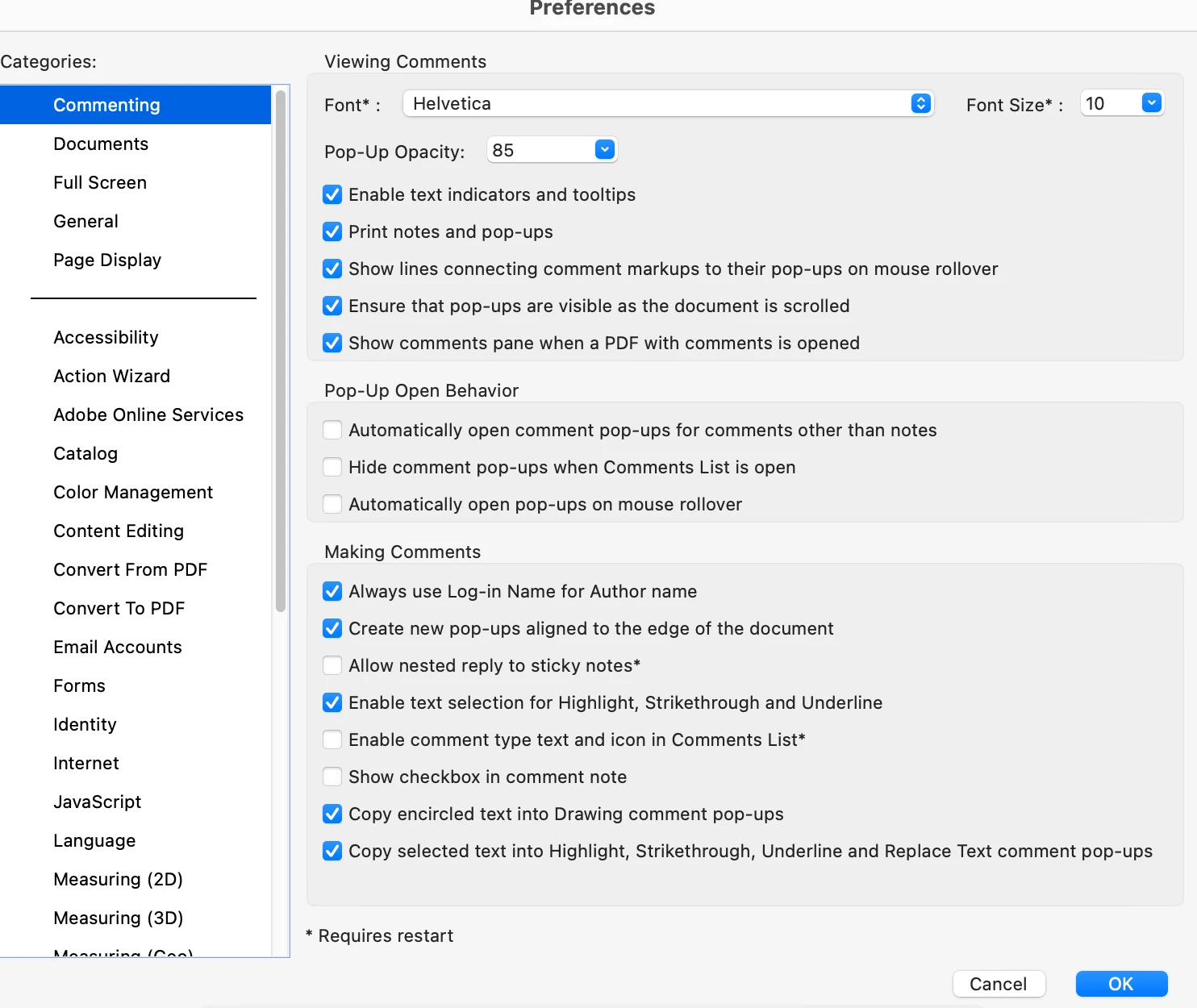Open the Color Management preferences
1197x1008 pixels.
click(x=133, y=493)
